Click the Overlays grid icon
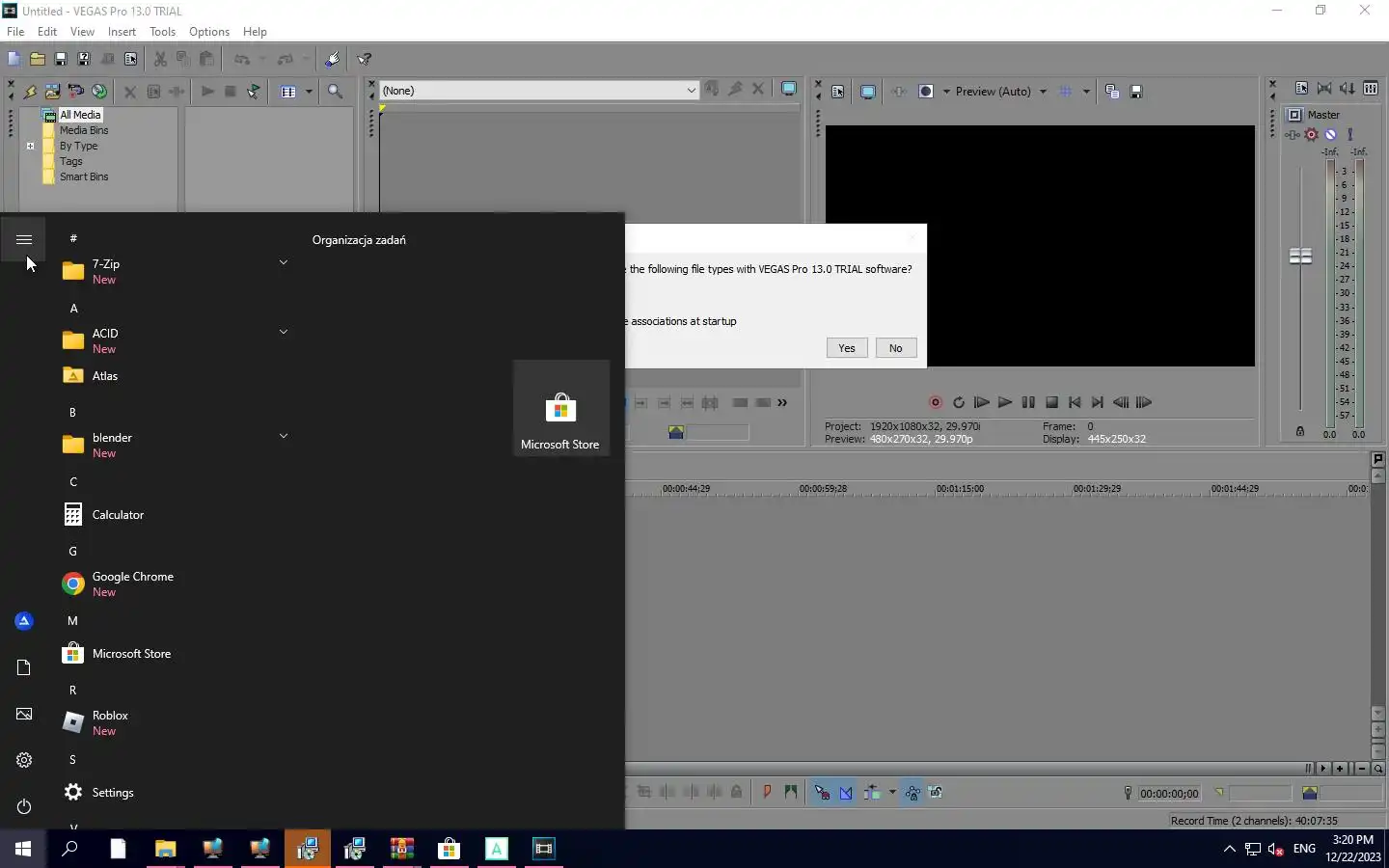Viewport: 1389px width, 868px height. (x=1066, y=92)
